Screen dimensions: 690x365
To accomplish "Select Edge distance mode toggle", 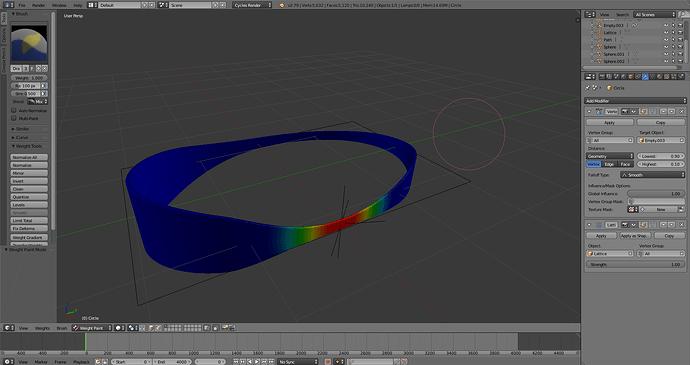I will click(609, 164).
